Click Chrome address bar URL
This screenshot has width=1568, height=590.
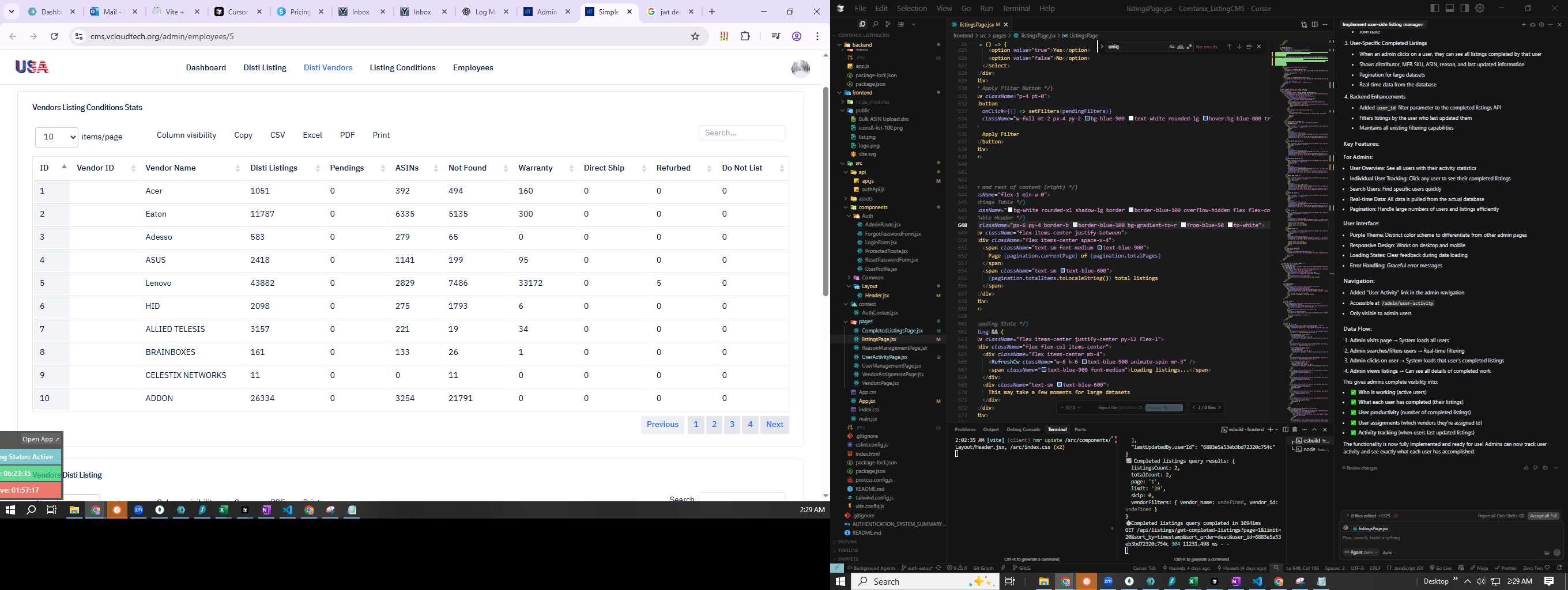pyautogui.click(x=162, y=36)
